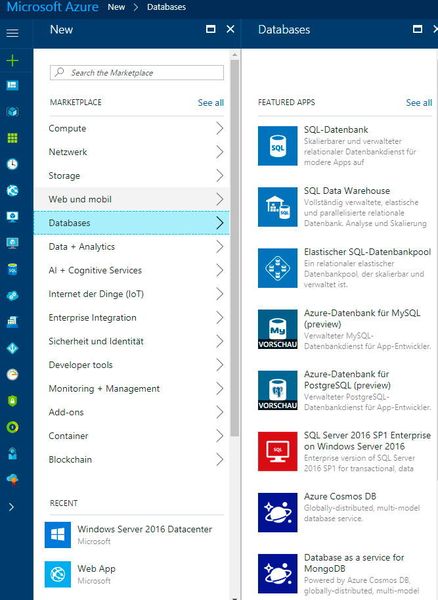438x600 pixels.
Task: Open Azure Cosmos DB title link
Action: pyautogui.click(x=340, y=496)
